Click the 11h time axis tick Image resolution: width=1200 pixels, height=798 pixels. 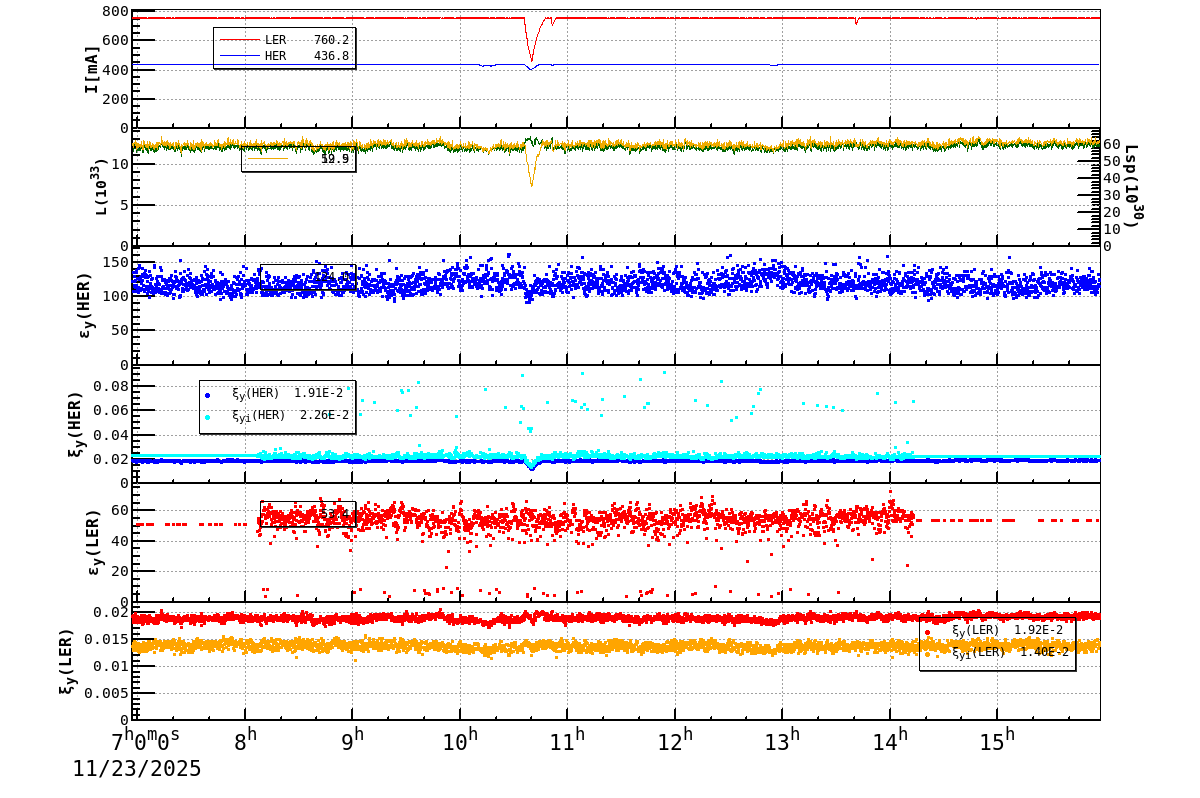568,740
